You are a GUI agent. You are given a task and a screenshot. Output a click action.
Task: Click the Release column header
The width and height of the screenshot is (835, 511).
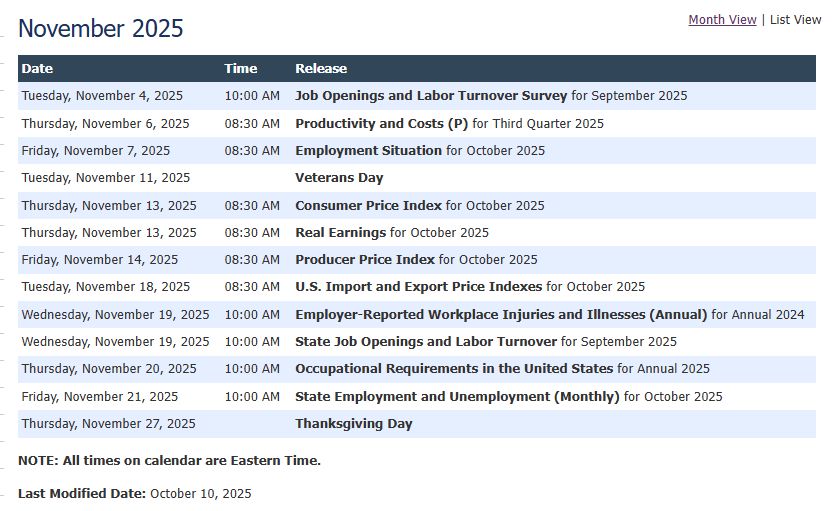(321, 69)
